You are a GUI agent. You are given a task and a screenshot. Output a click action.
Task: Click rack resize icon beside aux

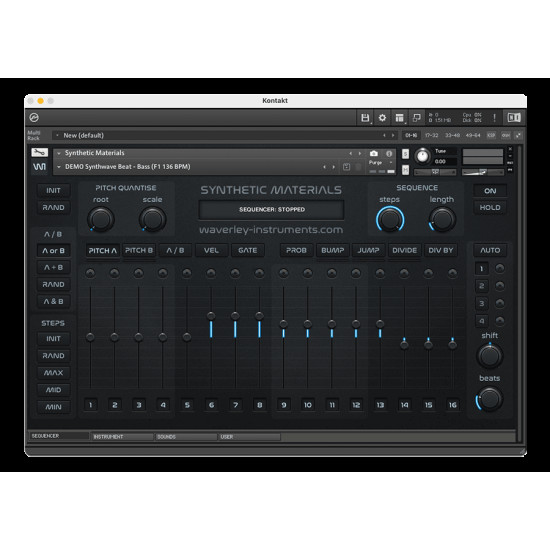[x=518, y=135]
